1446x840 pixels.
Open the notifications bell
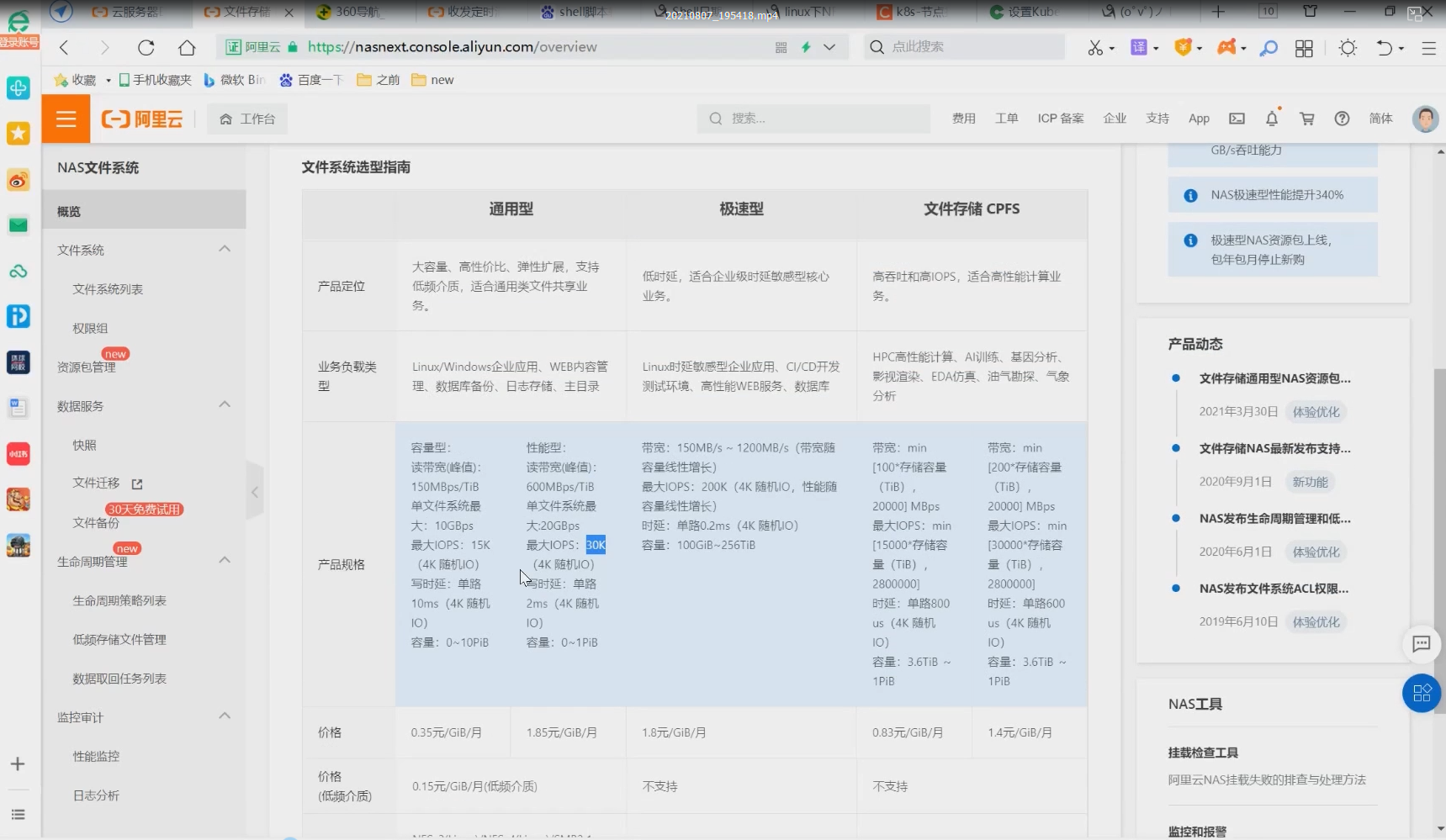pos(1272,119)
